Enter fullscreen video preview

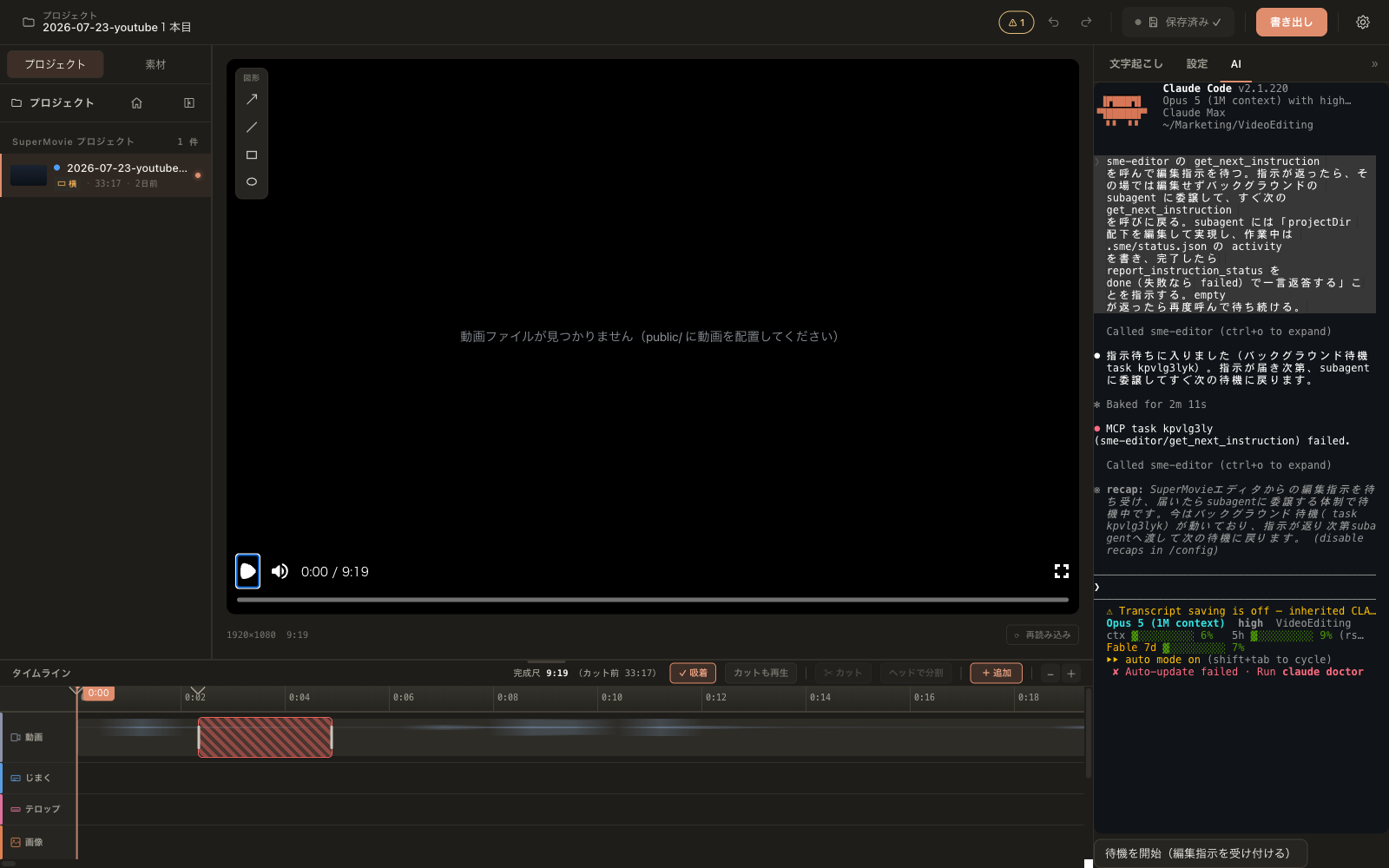(1061, 571)
